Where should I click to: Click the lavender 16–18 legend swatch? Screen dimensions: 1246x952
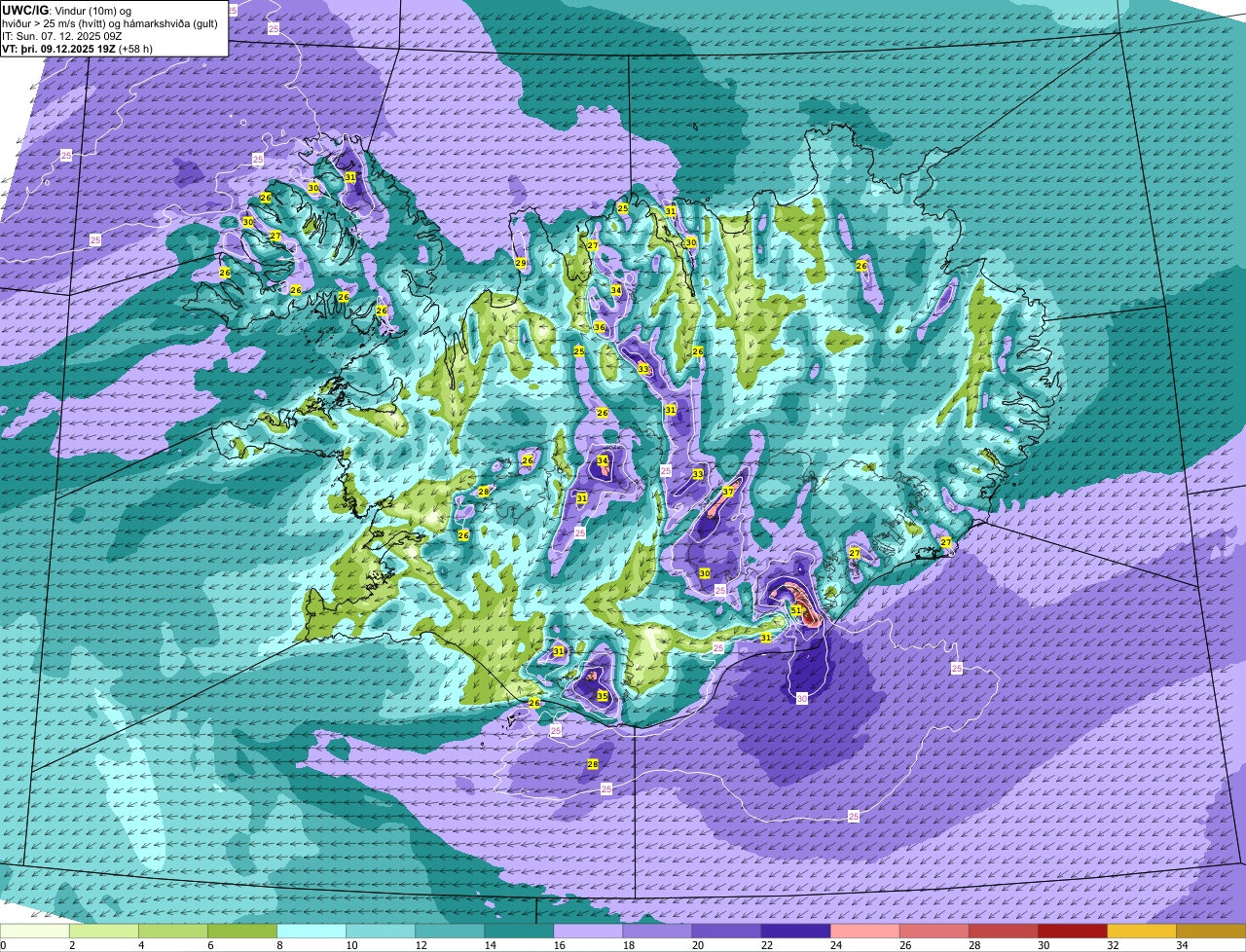click(x=588, y=932)
